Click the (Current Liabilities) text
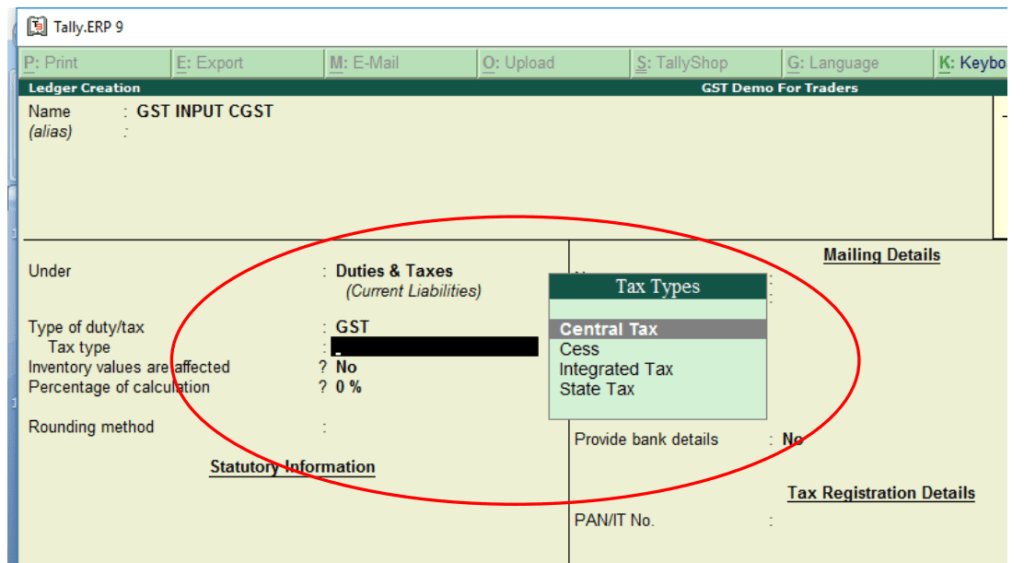 [x=413, y=291]
